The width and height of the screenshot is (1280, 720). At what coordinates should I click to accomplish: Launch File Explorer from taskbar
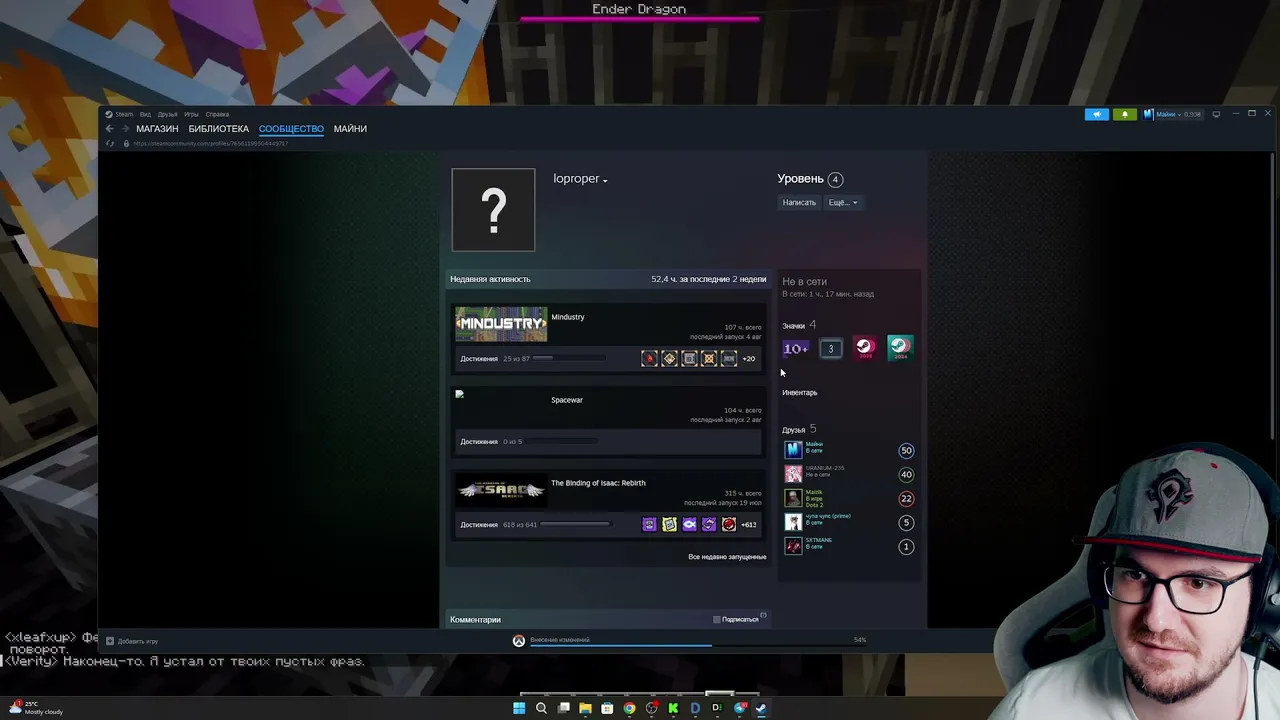pos(585,708)
